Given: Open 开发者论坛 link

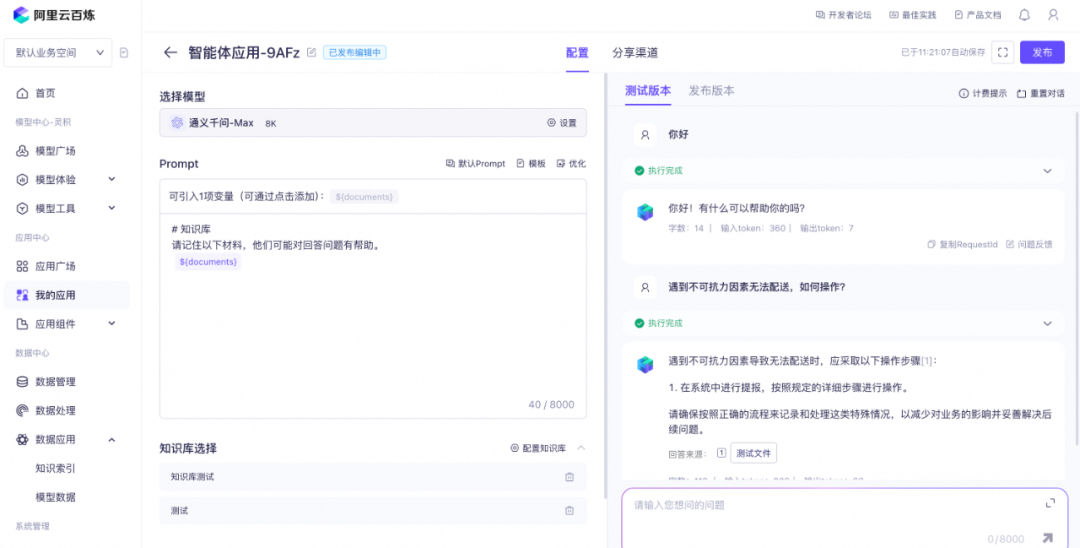Looking at the screenshot, I should click(843, 14).
